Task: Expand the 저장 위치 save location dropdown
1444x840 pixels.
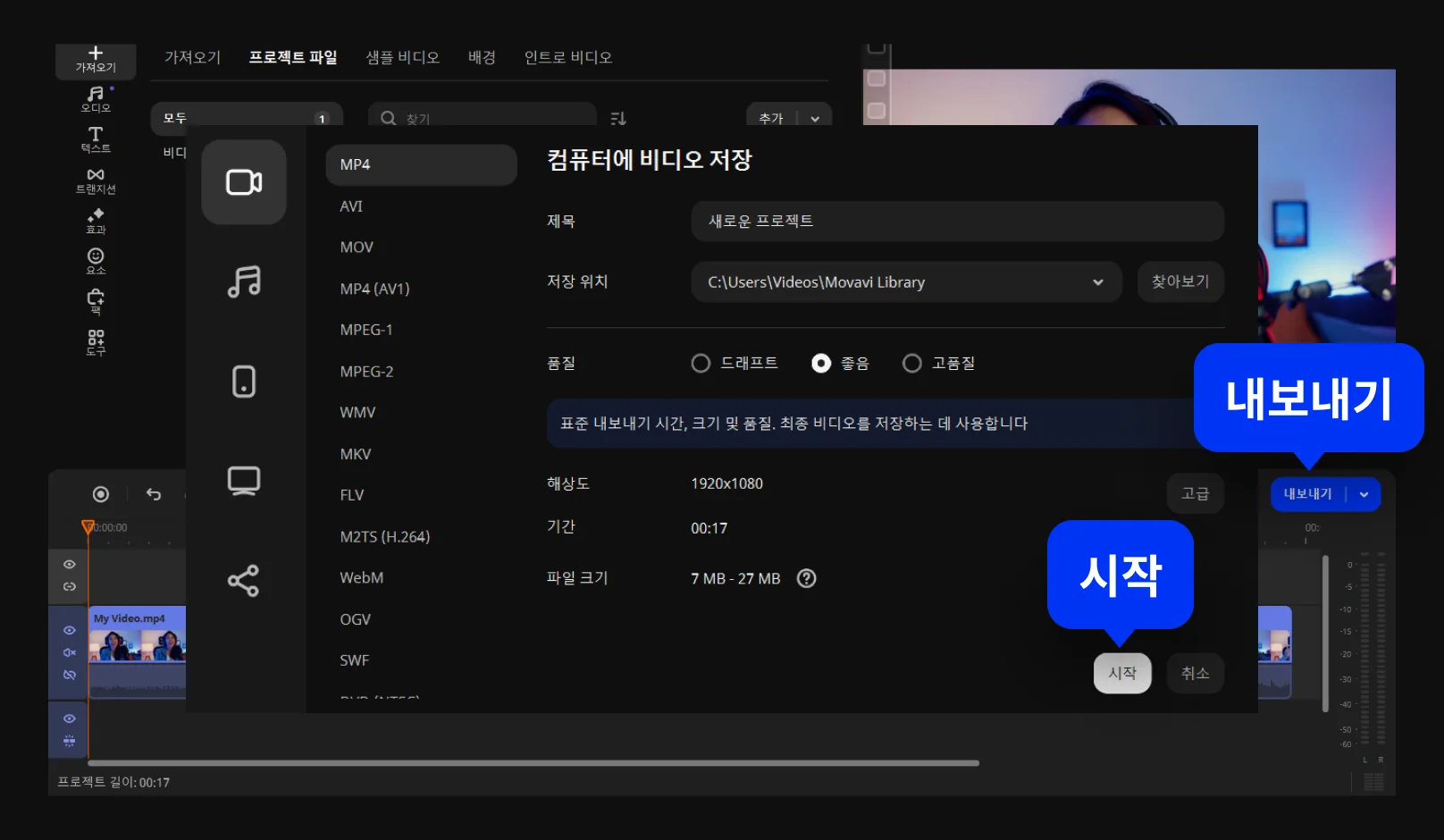Action: 1098,282
